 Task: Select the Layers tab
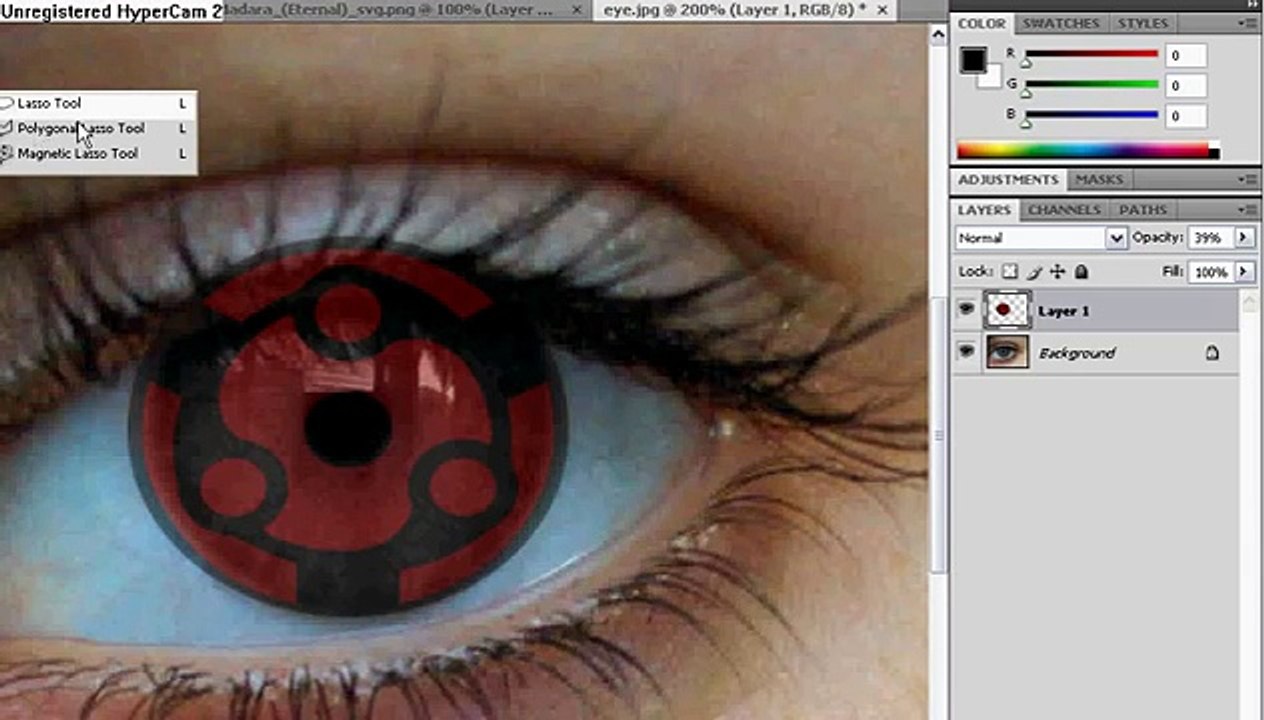[984, 209]
